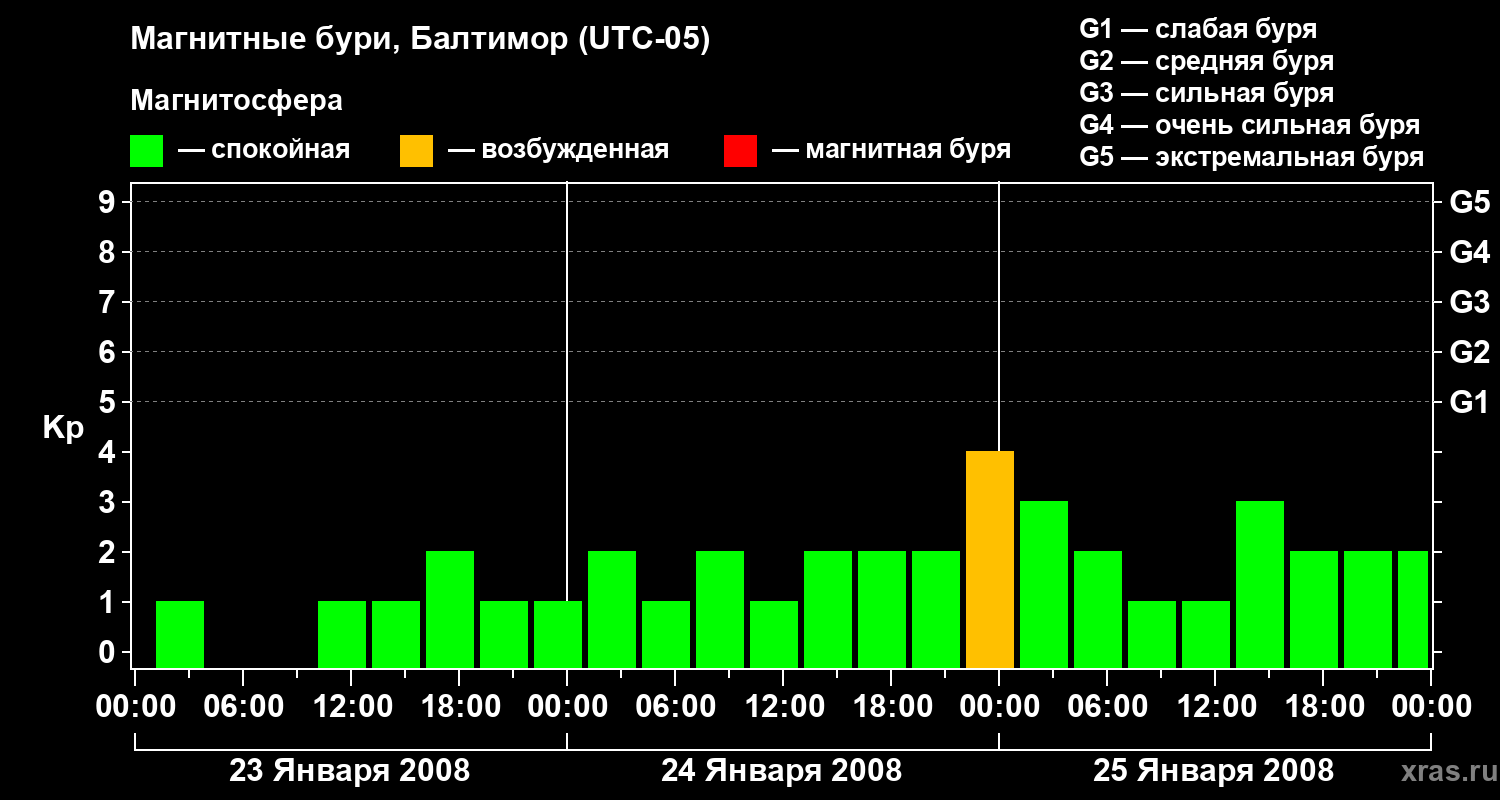Click the right-axis 'G2' level label
Image resolution: width=1500 pixels, height=800 pixels.
tap(1470, 352)
